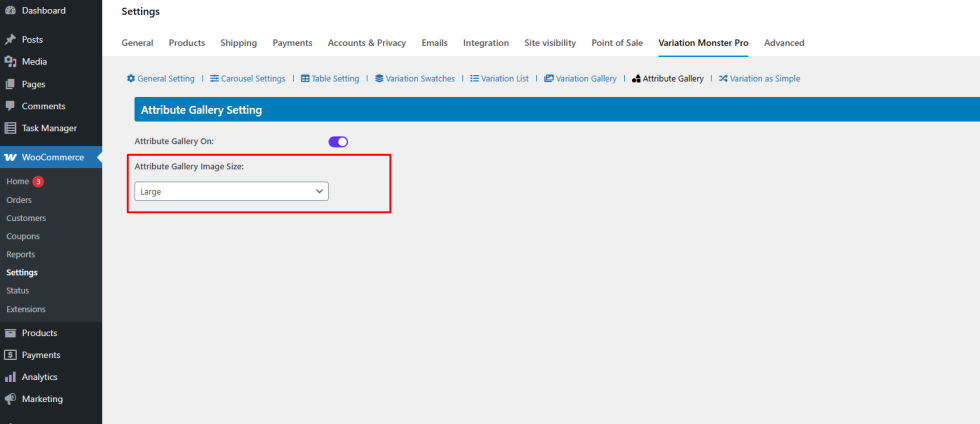The width and height of the screenshot is (980, 424).
Task: Open the Advanced settings tab
Action: (784, 43)
